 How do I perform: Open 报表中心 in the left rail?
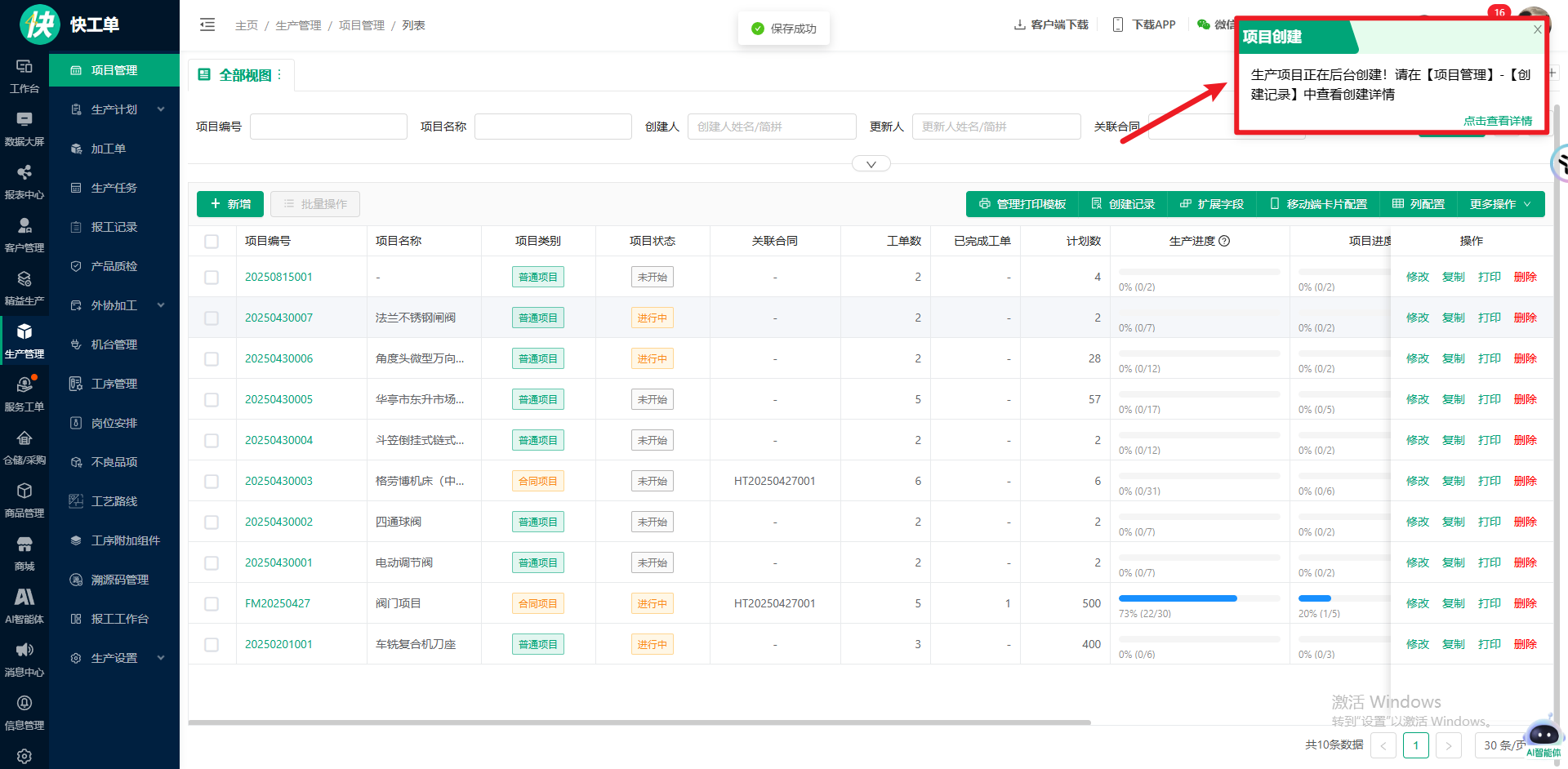24,180
